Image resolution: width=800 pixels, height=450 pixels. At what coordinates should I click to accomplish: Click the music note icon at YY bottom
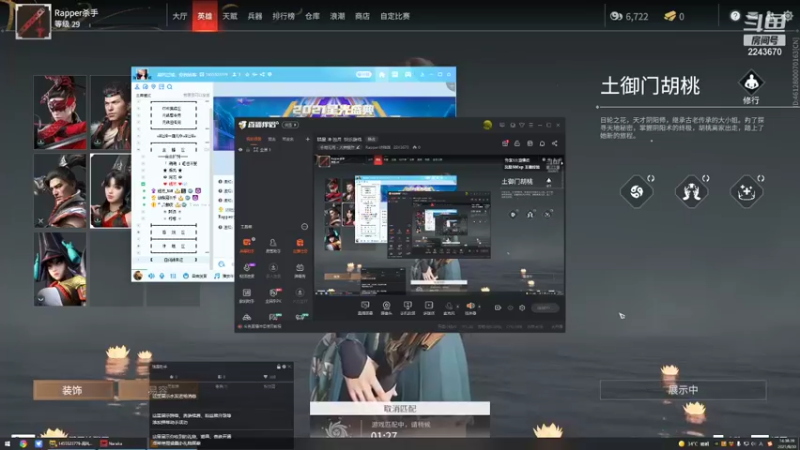pyautogui.click(x=217, y=276)
